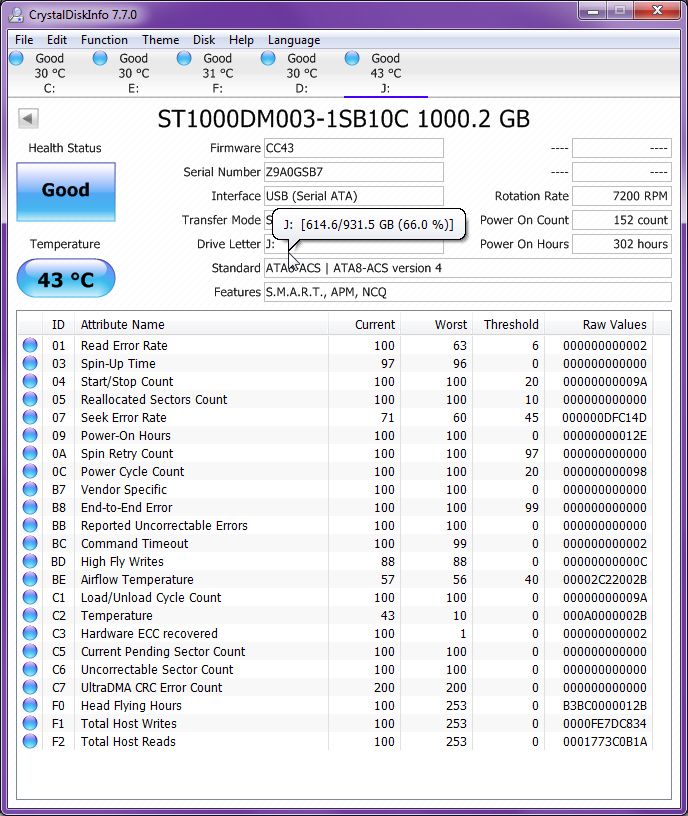This screenshot has width=688, height=816.
Task: Select the Head Flying Hours row text
Action: [x=131, y=705]
